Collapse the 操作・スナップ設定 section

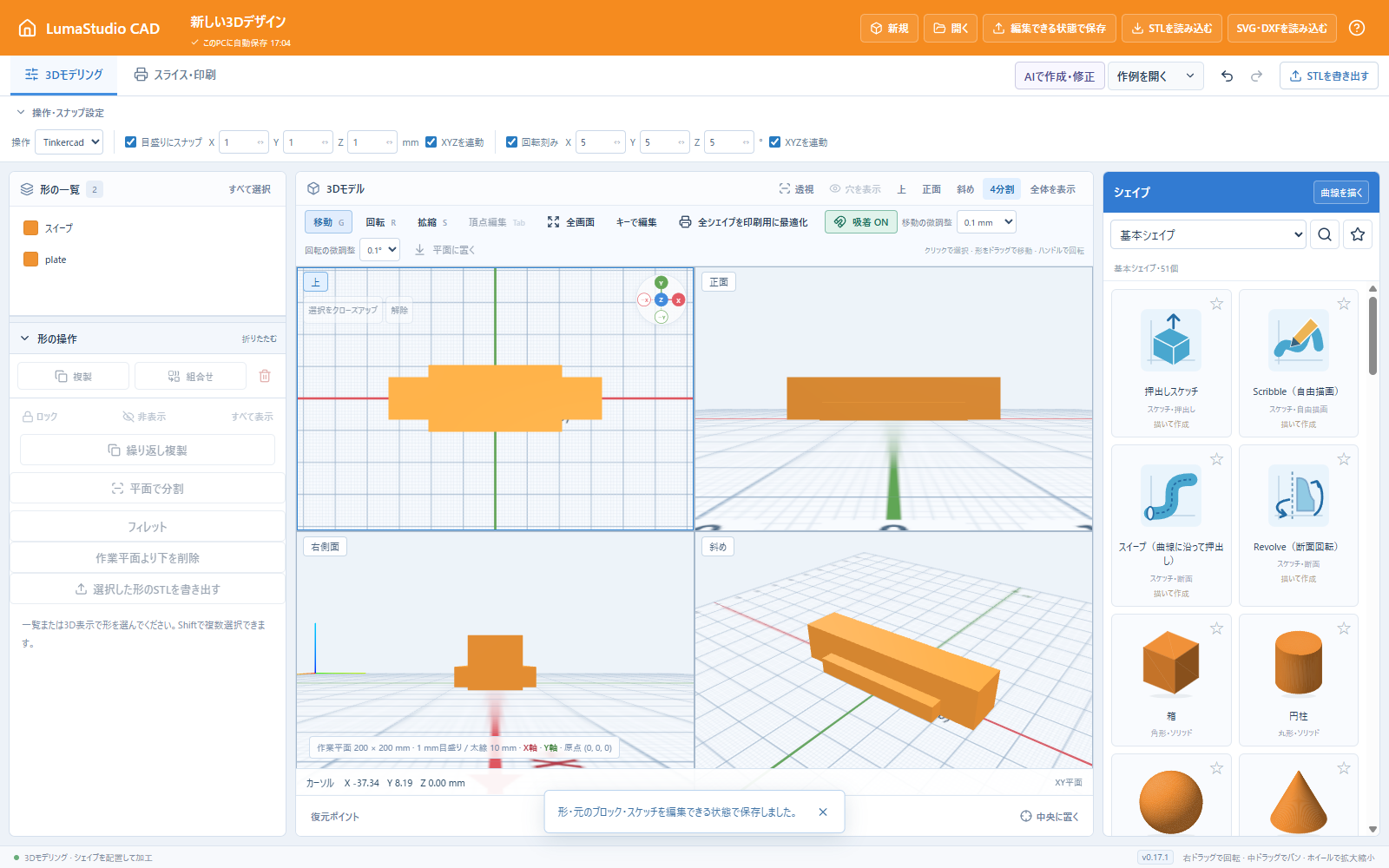pyautogui.click(x=59, y=113)
